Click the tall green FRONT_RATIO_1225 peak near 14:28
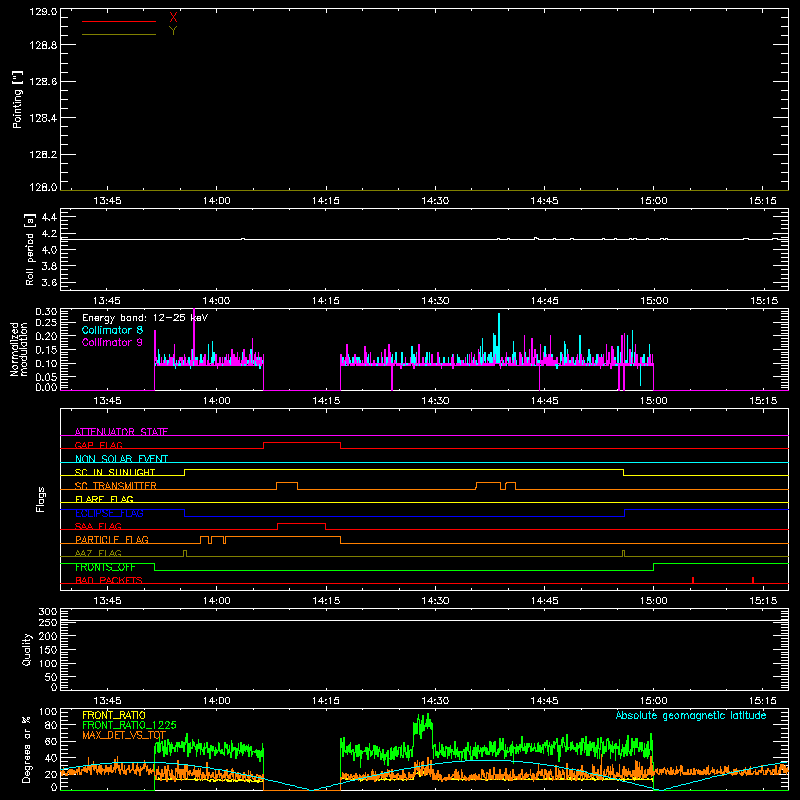The height and width of the screenshot is (800, 800). pyautogui.click(x=423, y=724)
